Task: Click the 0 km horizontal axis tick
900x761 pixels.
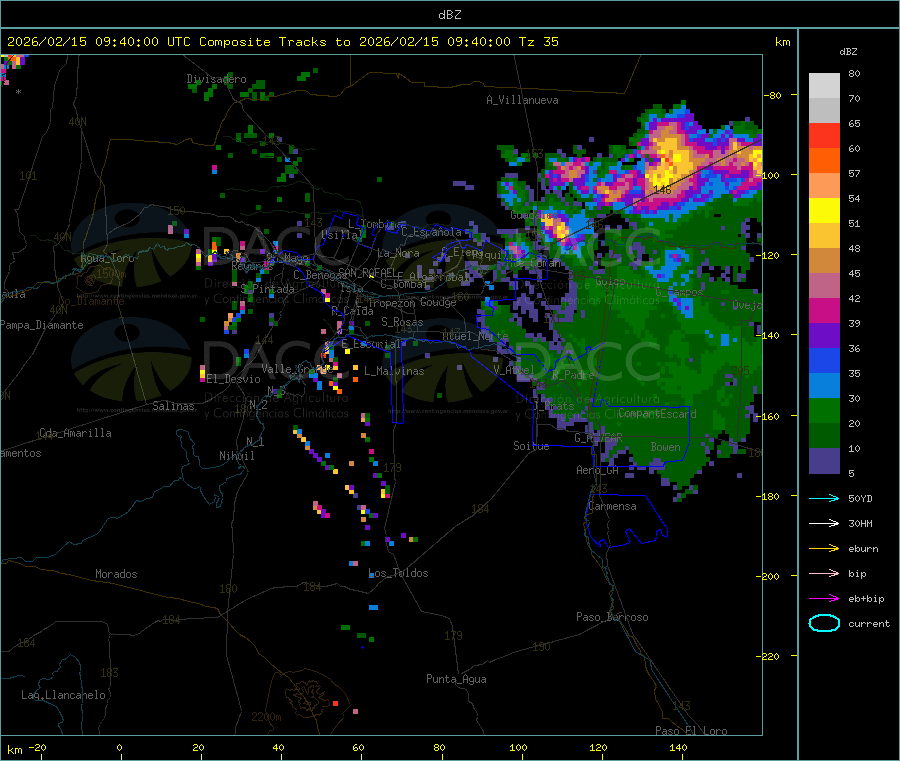Action: pos(119,747)
